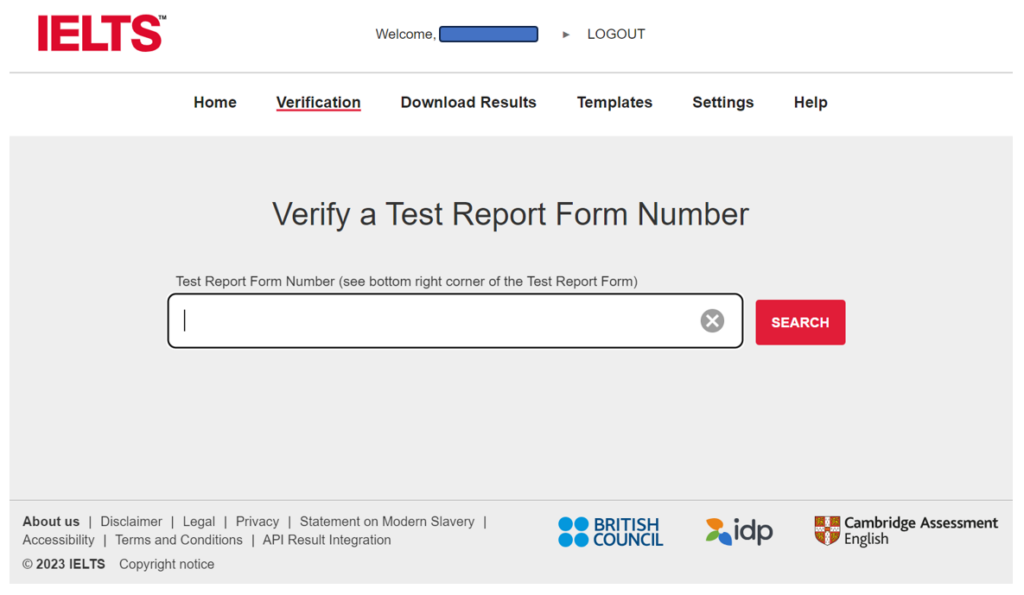The height and width of the screenshot is (595, 1024).
Task: View the Privacy policy link
Action: [x=257, y=521]
